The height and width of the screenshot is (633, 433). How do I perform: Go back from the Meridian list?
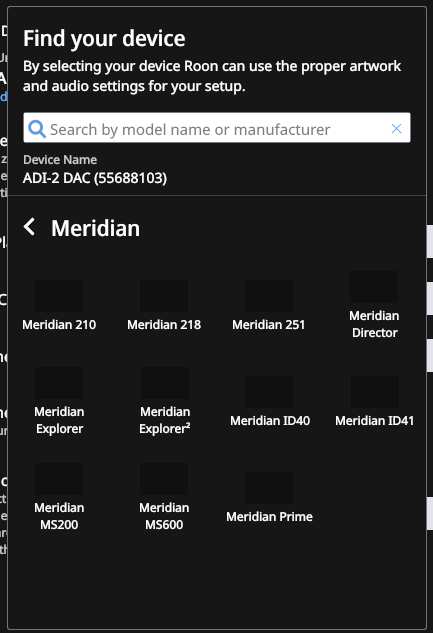pos(29,227)
